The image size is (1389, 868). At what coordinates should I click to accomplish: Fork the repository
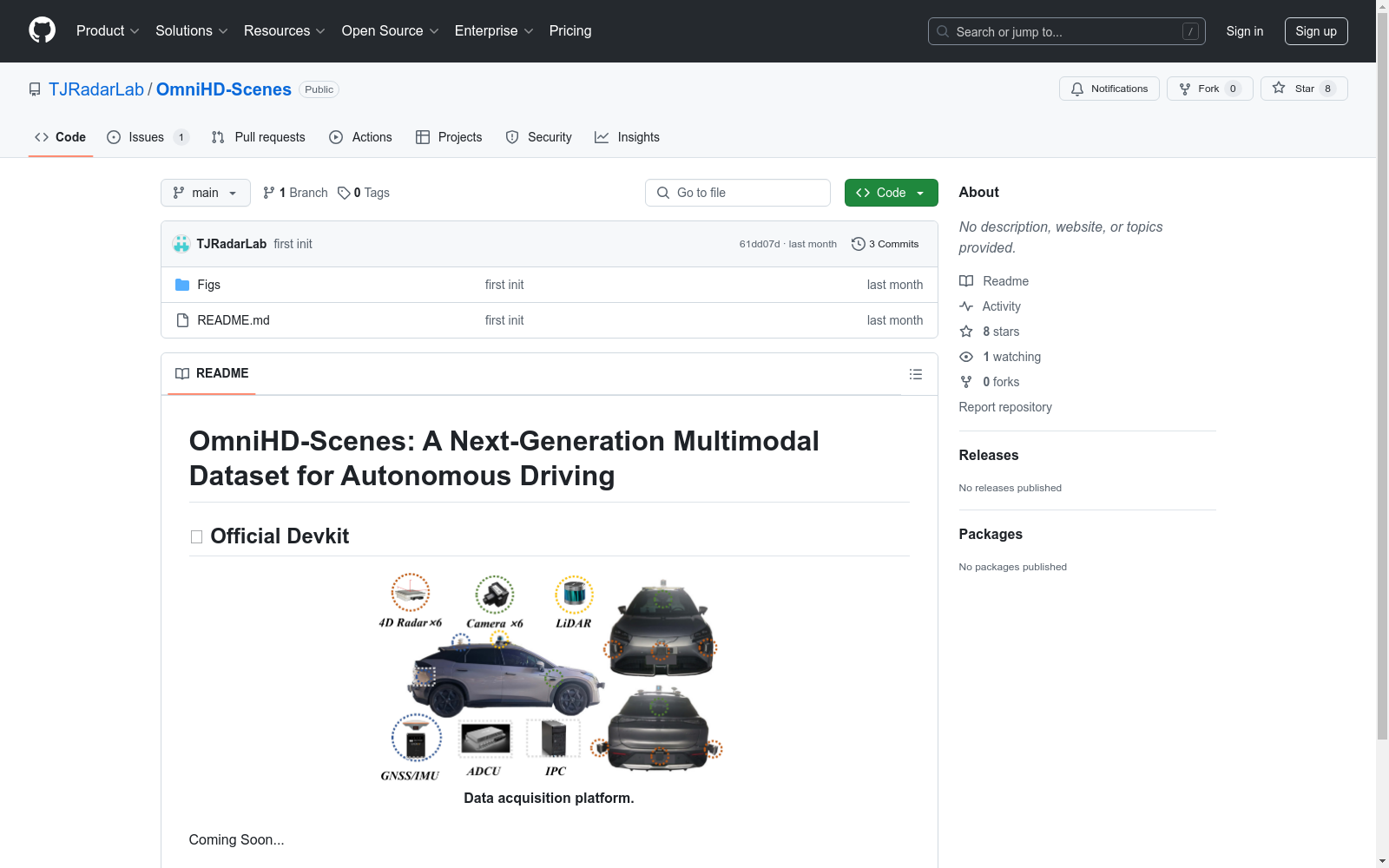(1210, 89)
